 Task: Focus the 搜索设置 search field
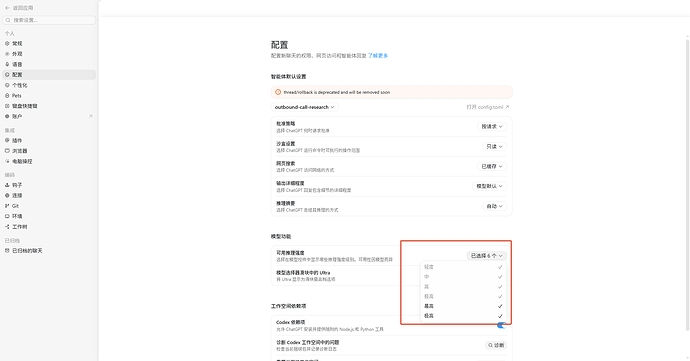click(49, 20)
